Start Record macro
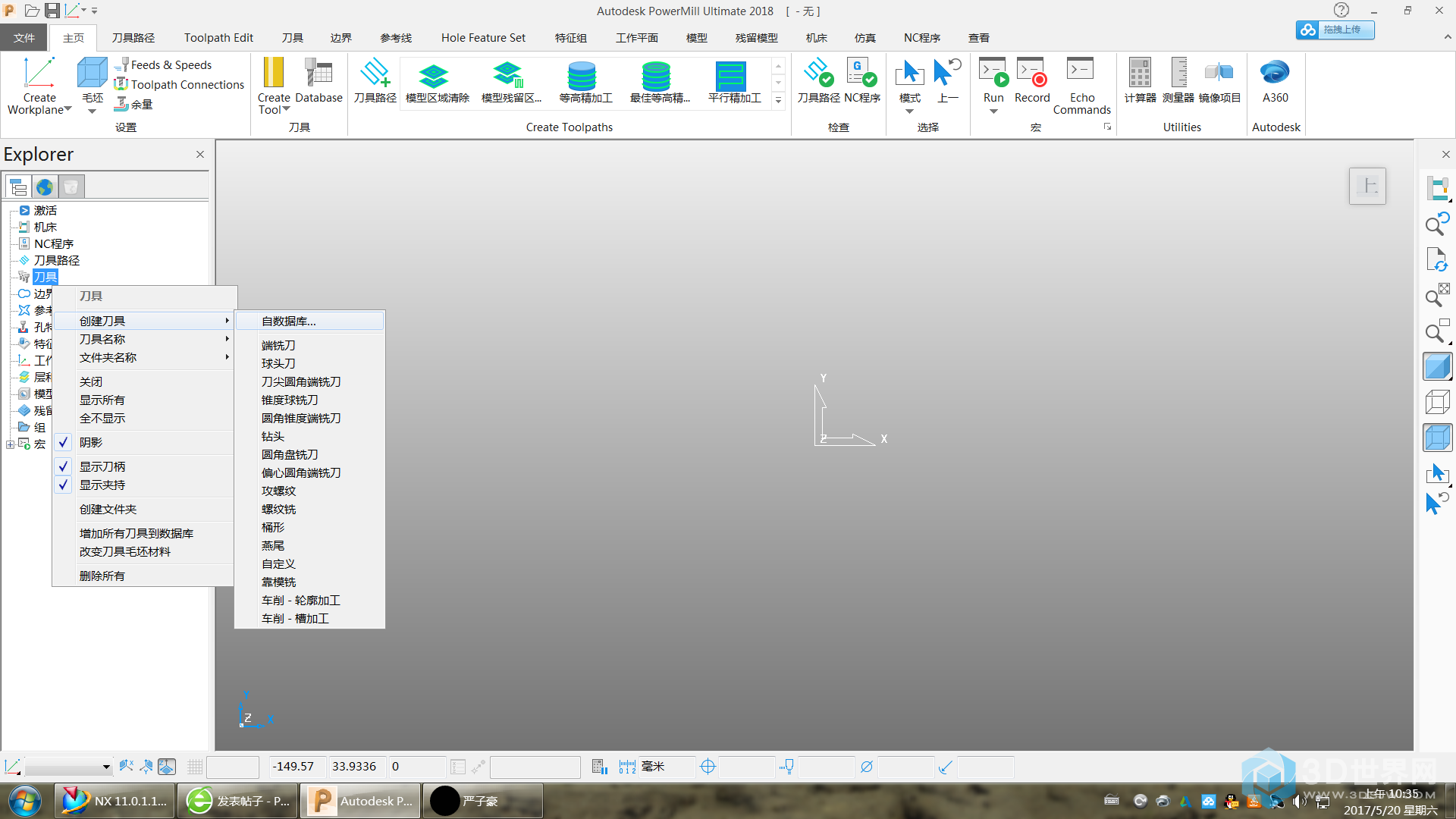This screenshot has width=1456, height=819. tap(1032, 80)
